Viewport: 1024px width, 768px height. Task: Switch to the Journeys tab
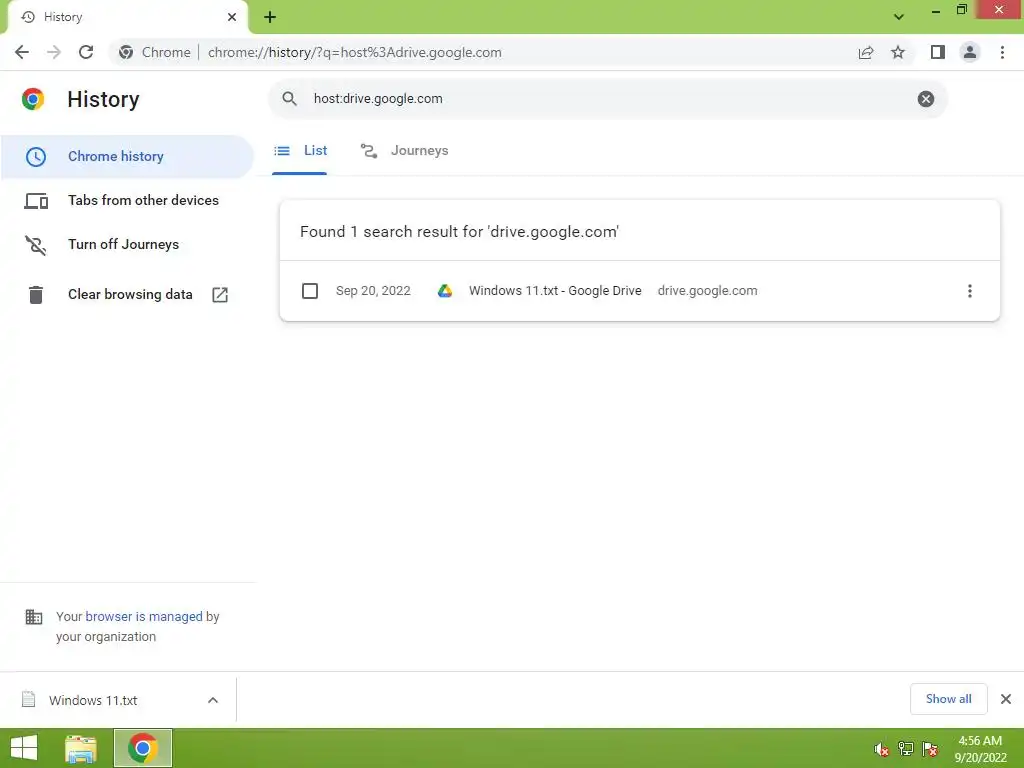coord(404,151)
